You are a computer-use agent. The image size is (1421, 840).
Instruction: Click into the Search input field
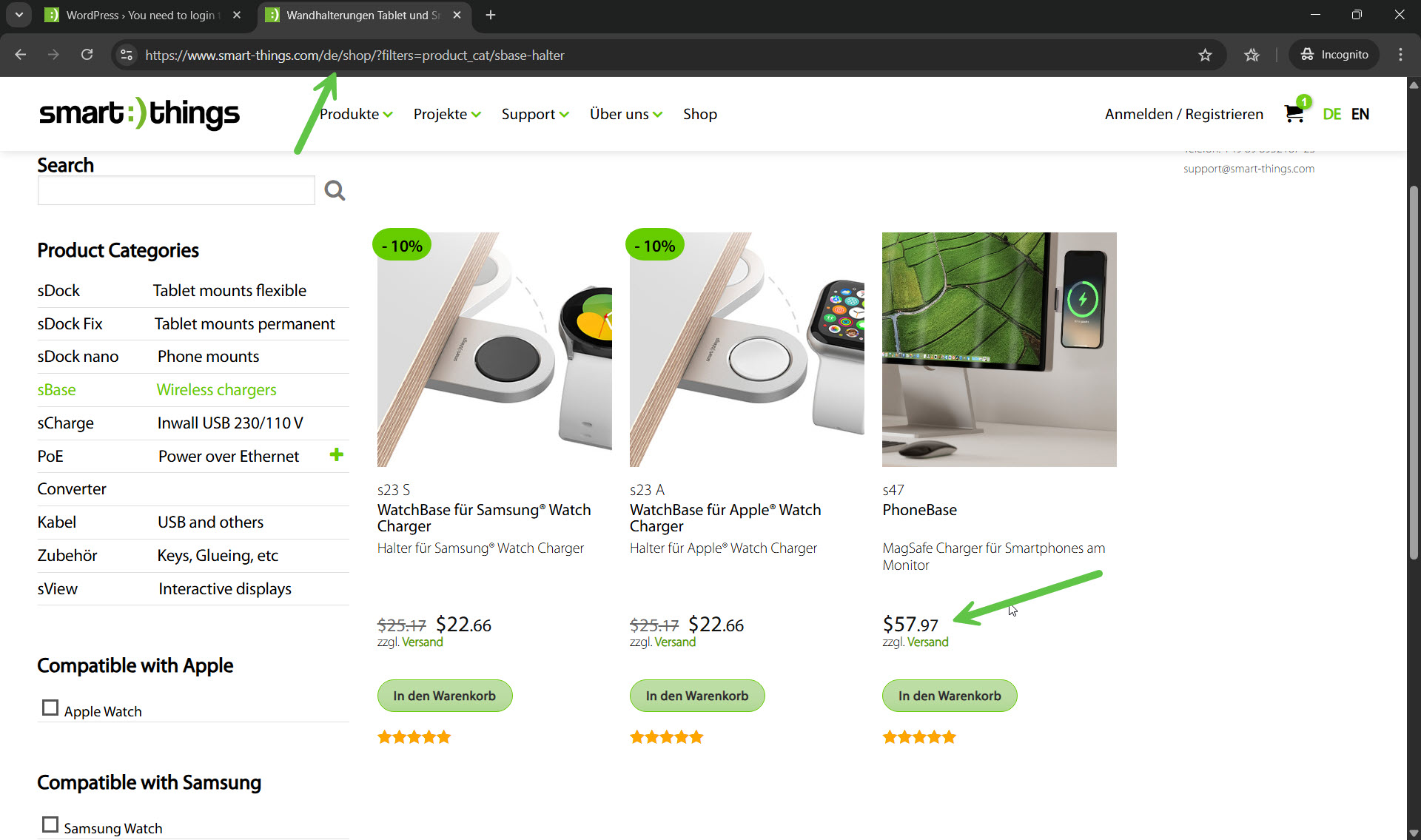click(176, 190)
